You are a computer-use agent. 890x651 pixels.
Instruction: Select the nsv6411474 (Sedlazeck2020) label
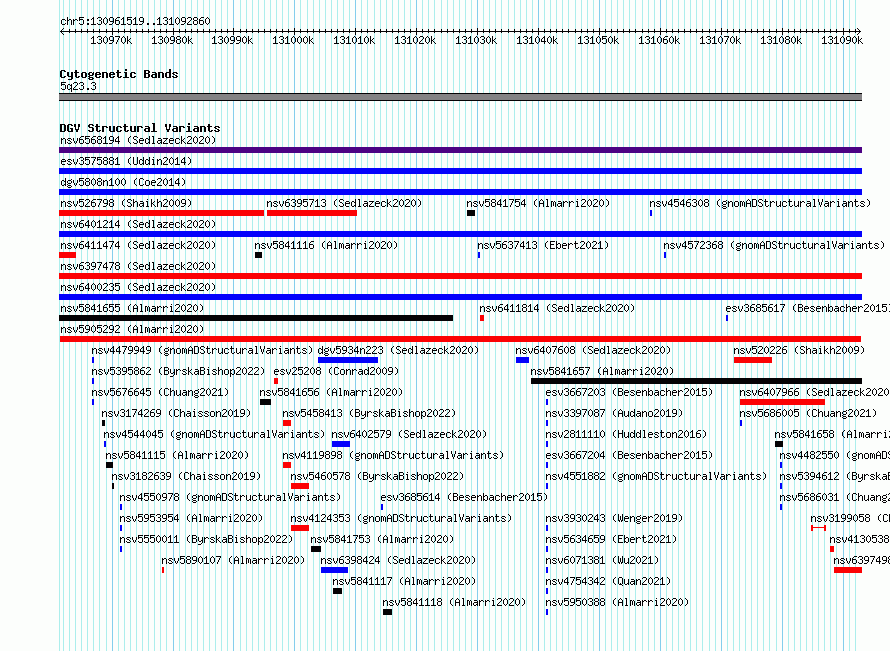pyautogui.click(x=138, y=245)
